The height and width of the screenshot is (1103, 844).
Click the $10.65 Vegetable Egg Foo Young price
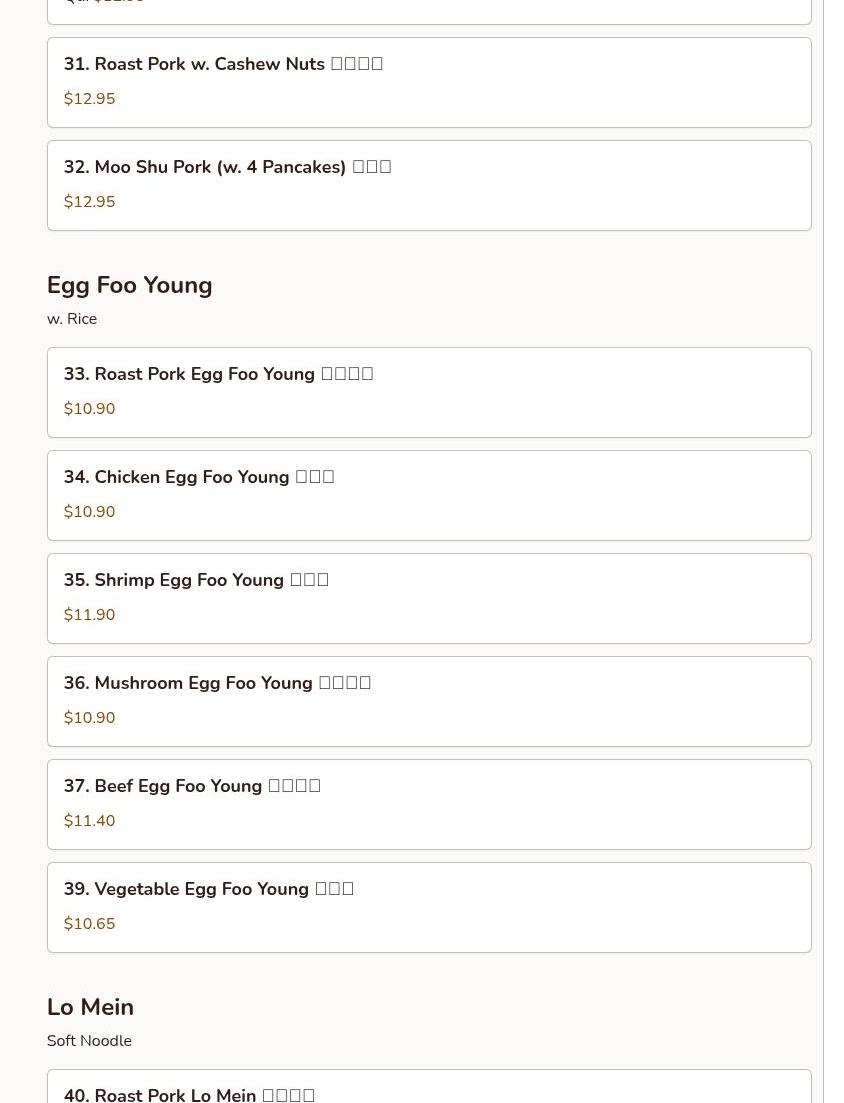pyautogui.click(x=90, y=924)
